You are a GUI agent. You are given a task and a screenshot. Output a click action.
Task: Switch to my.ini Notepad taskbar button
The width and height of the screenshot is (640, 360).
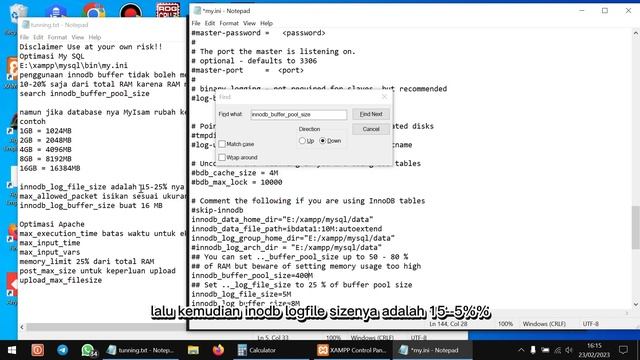coord(432,350)
